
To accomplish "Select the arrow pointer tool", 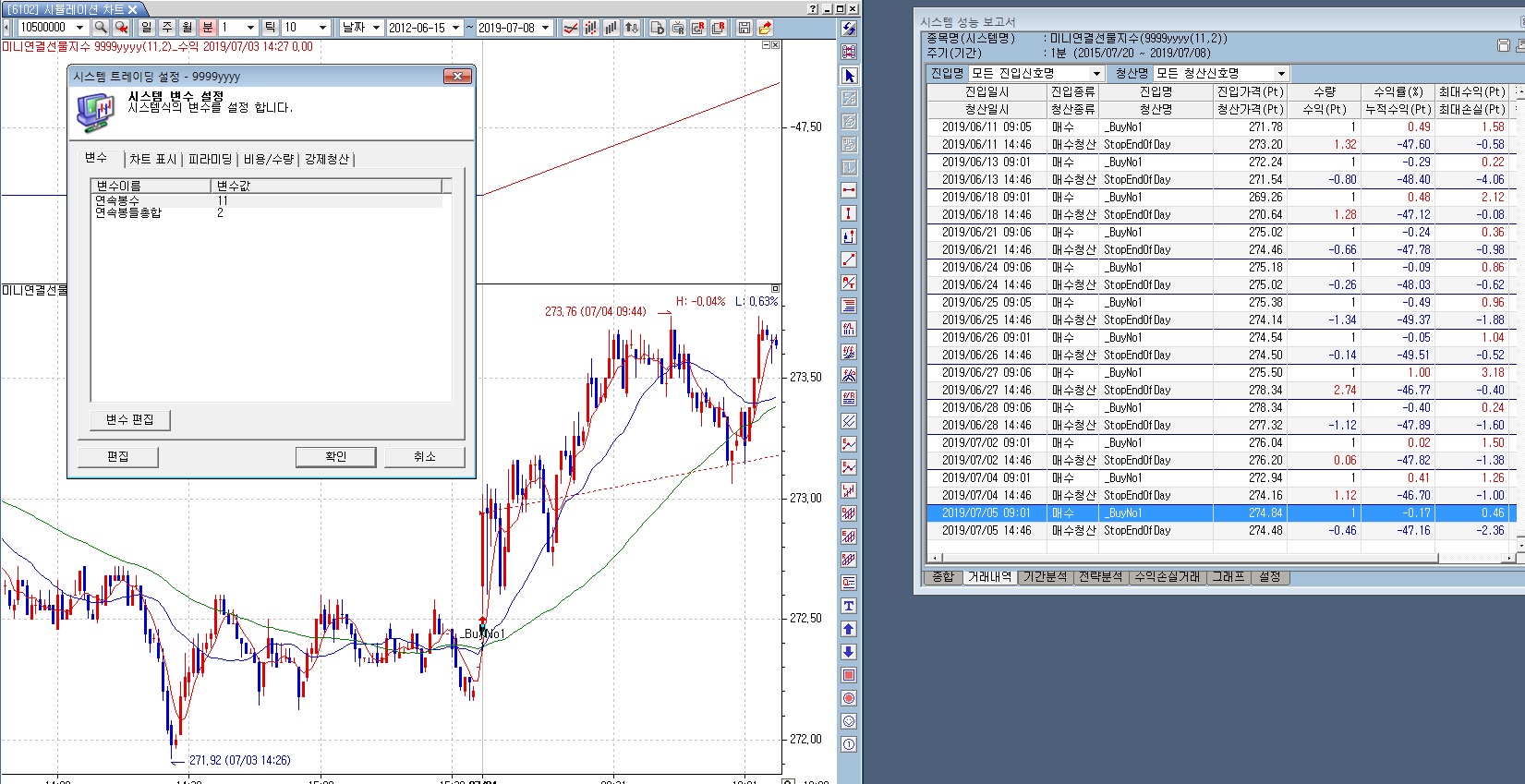I will [x=849, y=76].
